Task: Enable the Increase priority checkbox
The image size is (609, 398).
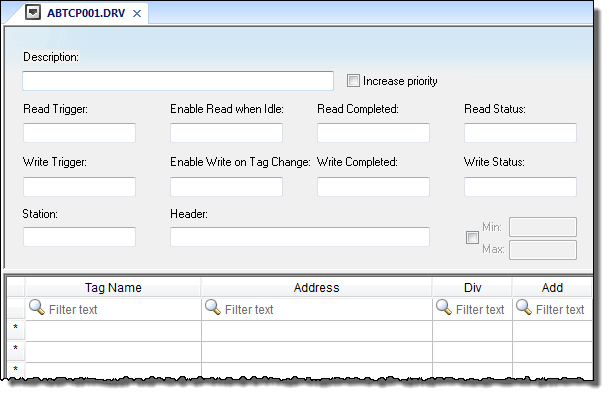Action: tap(353, 81)
